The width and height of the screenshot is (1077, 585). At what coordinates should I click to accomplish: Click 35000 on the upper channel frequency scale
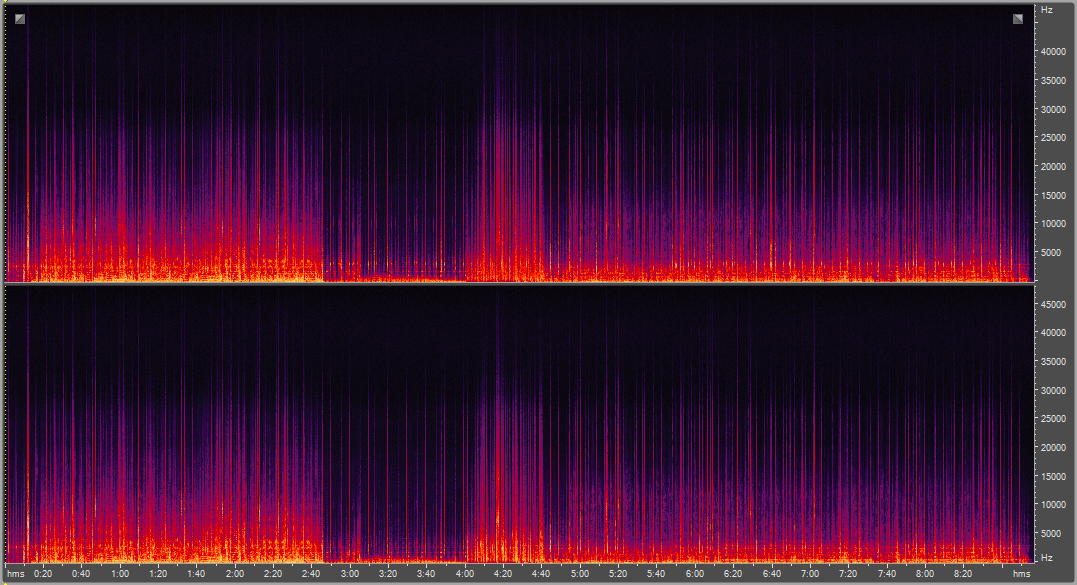[x=1054, y=81]
